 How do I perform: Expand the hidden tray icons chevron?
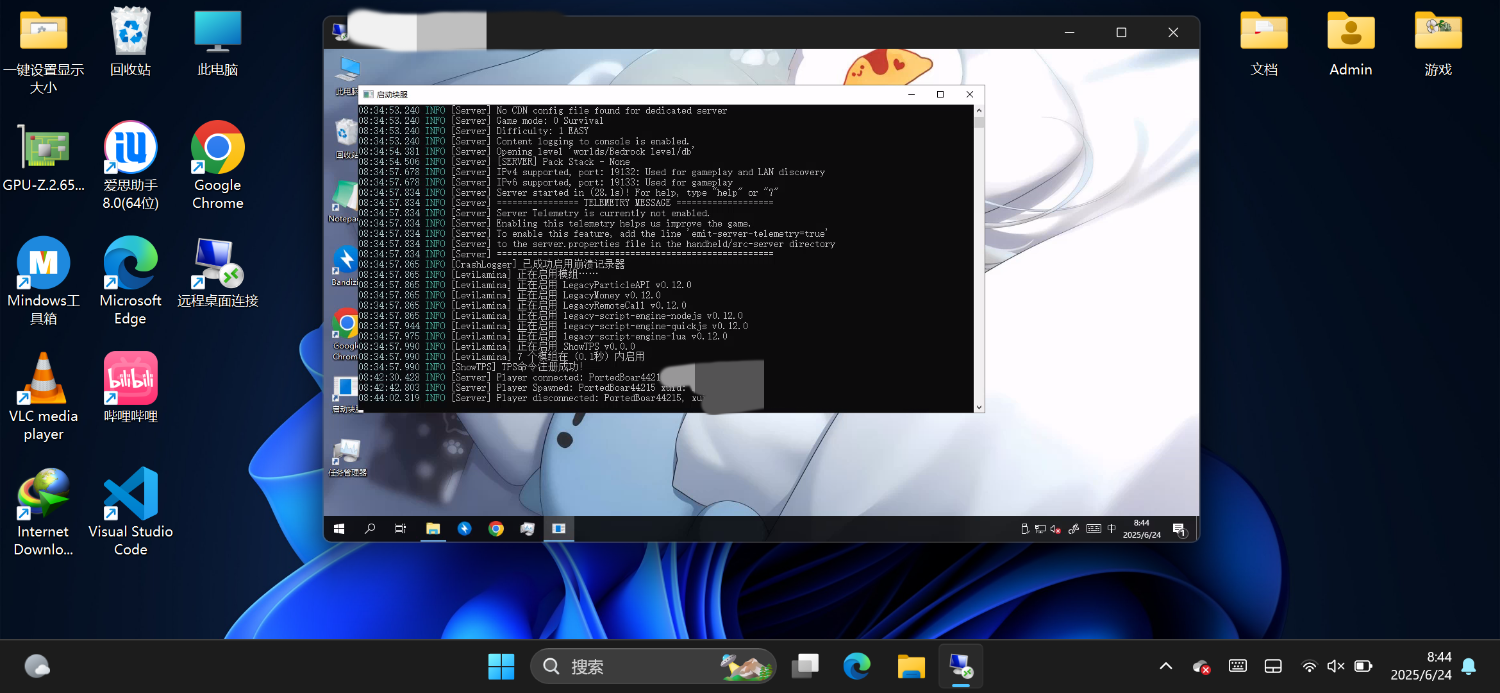(1166, 666)
